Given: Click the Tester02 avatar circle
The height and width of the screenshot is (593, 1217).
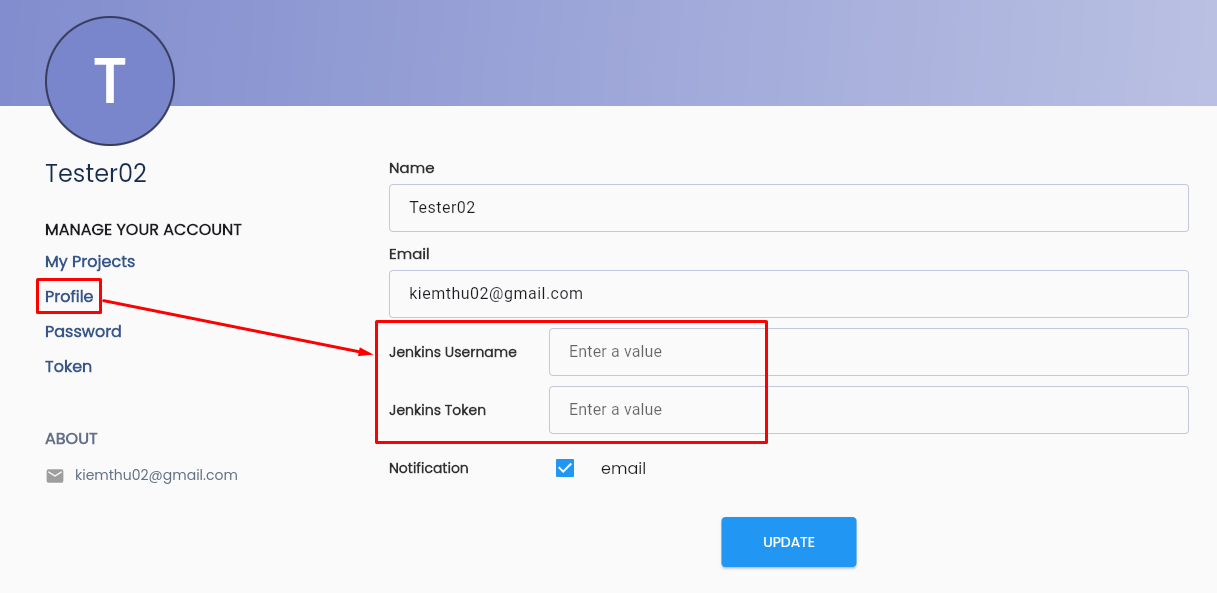Looking at the screenshot, I should [x=110, y=82].
